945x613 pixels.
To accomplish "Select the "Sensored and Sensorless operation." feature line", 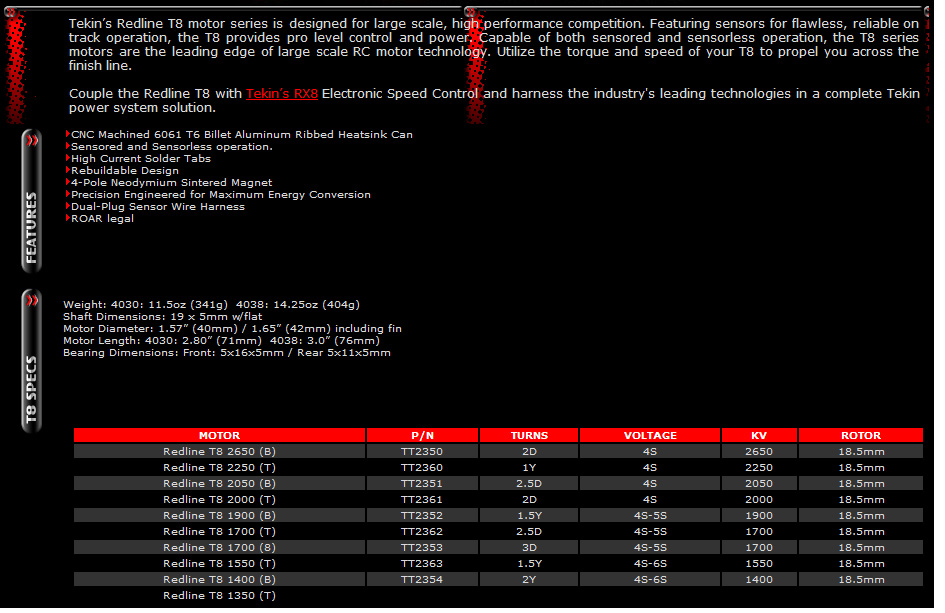I will (x=172, y=146).
